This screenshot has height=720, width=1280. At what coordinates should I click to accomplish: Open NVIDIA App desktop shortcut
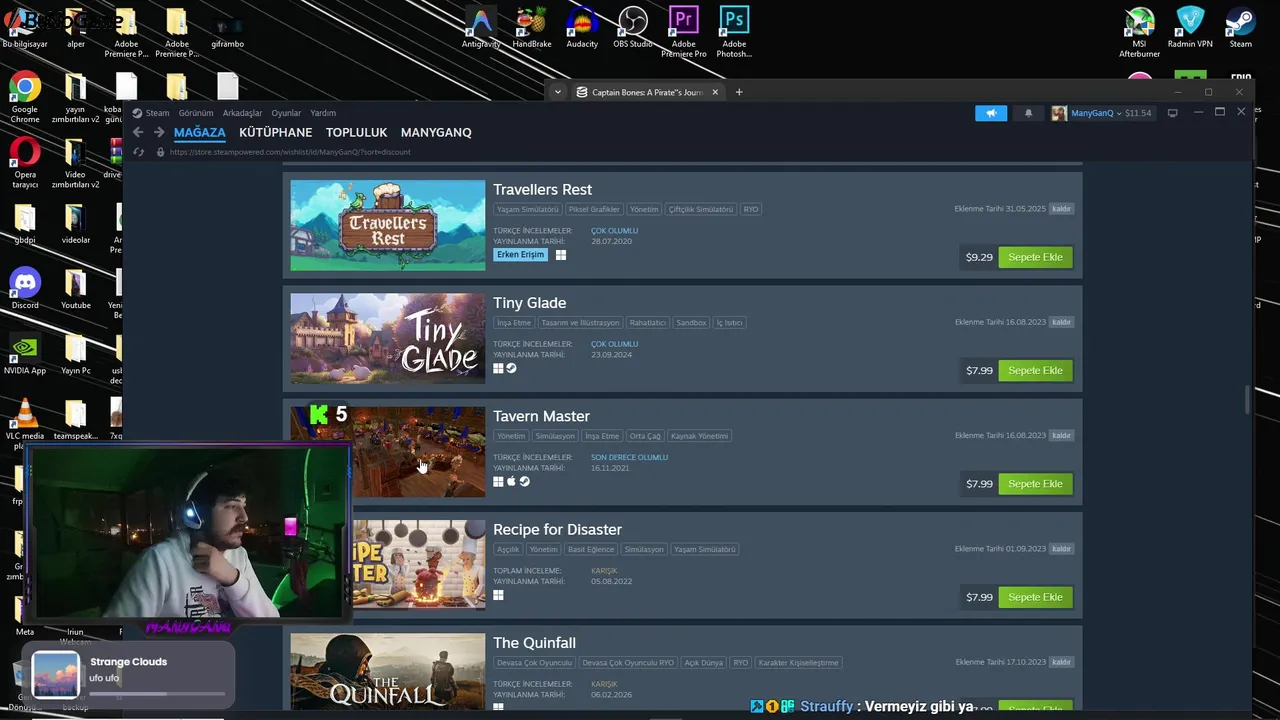(x=25, y=352)
